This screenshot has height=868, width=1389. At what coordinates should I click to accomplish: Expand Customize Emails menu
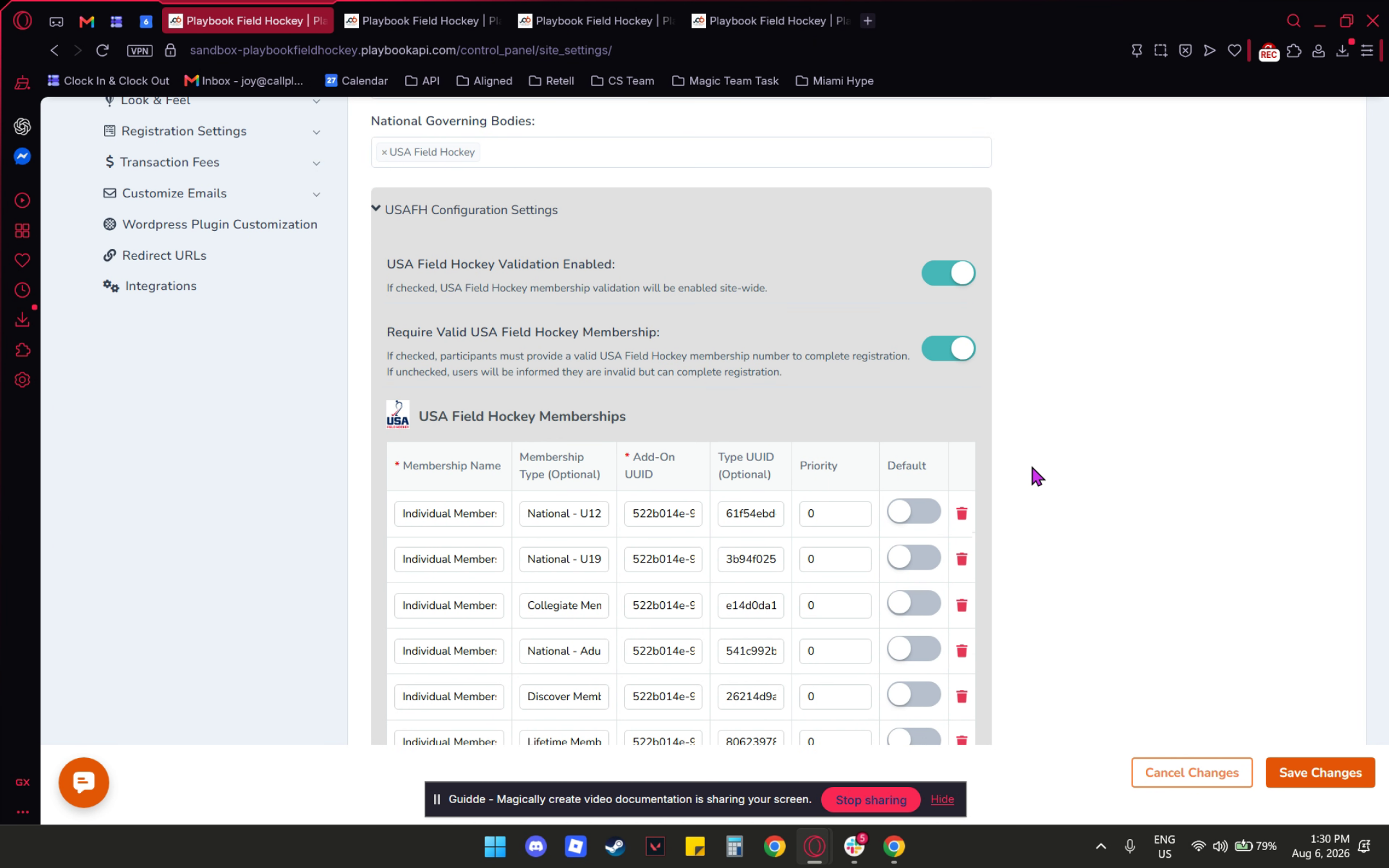coord(212,194)
